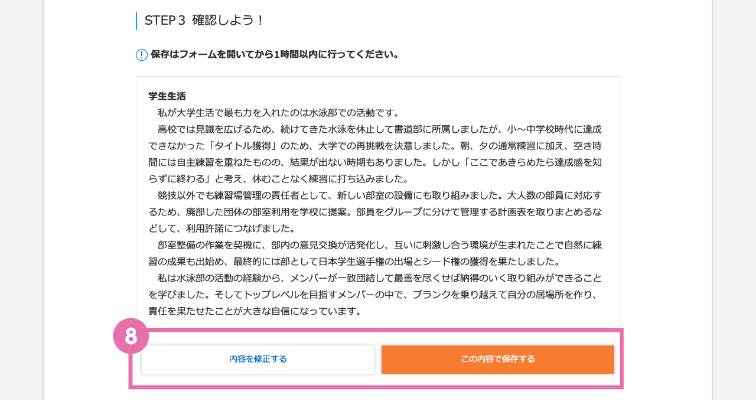
Task: Select the 1時間以内 save notice text
Action: point(275,54)
